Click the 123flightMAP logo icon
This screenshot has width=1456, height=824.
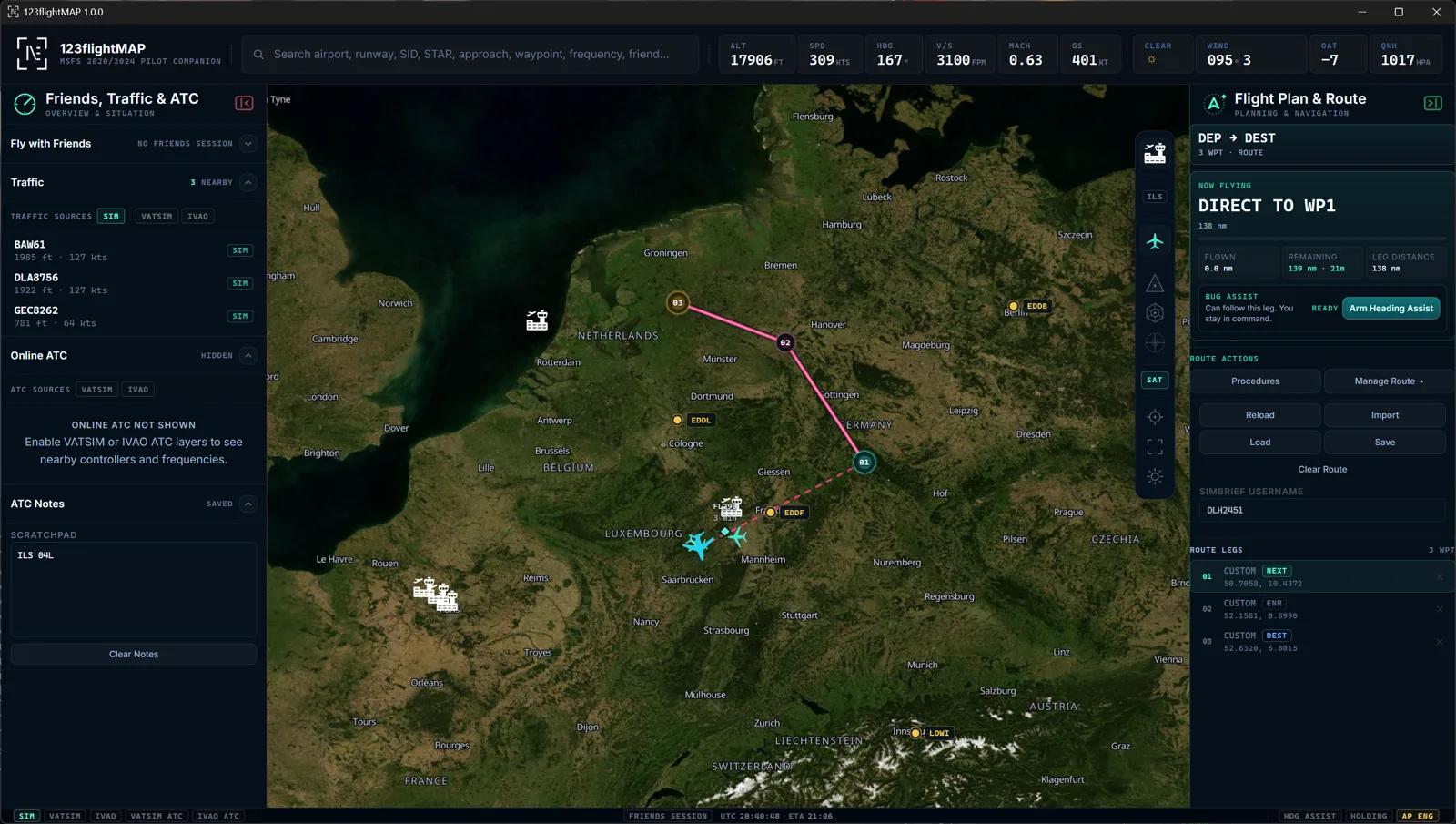[x=32, y=54]
